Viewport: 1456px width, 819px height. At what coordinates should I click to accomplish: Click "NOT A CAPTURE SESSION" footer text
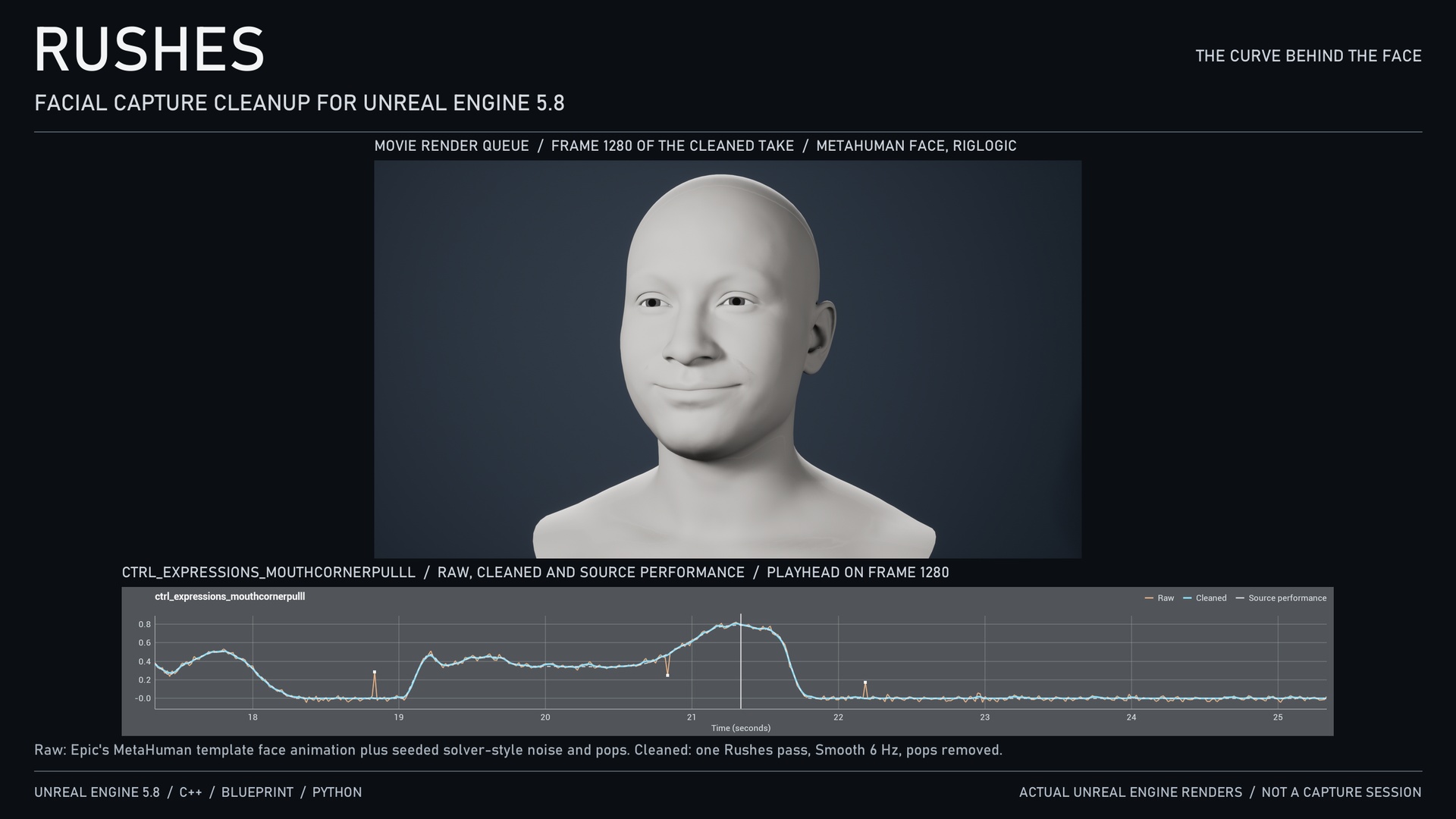tap(1341, 792)
